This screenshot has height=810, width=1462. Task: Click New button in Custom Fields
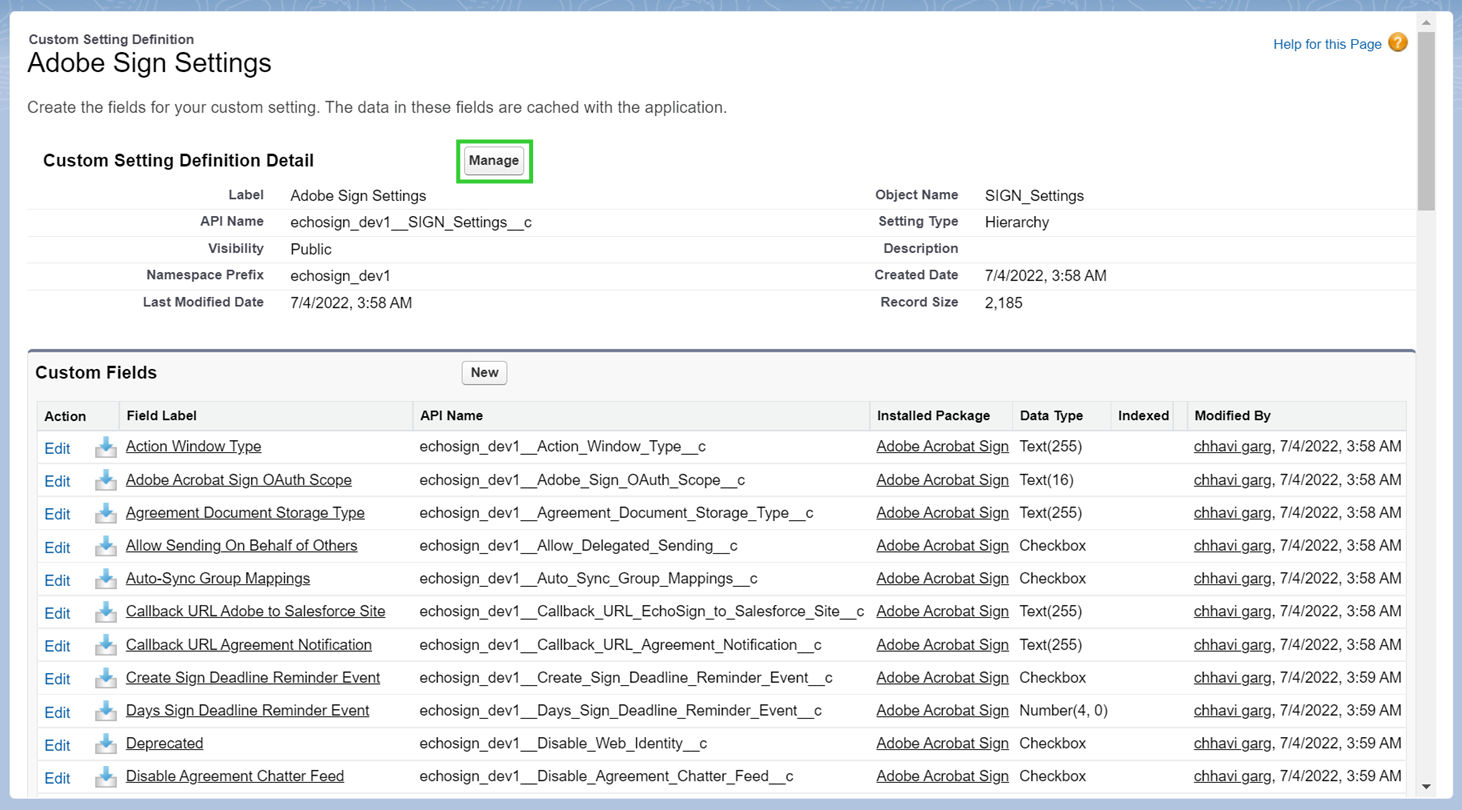(484, 372)
